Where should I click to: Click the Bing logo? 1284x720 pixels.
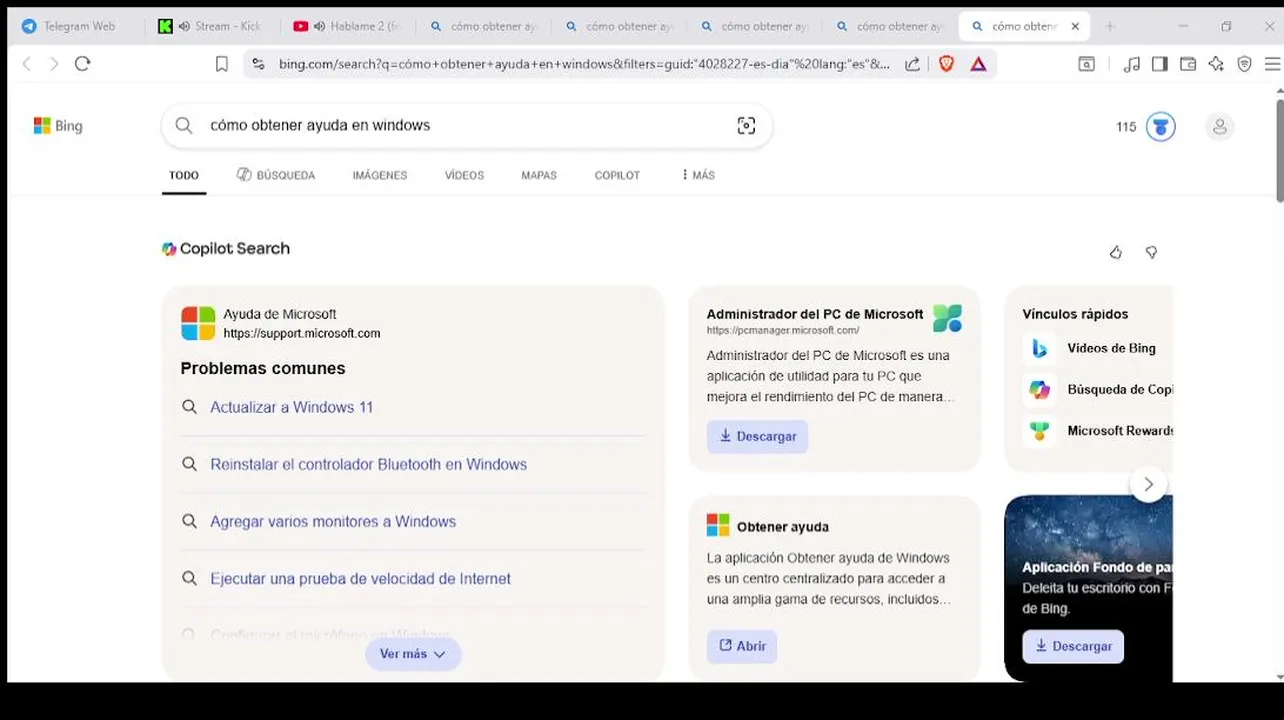58,126
